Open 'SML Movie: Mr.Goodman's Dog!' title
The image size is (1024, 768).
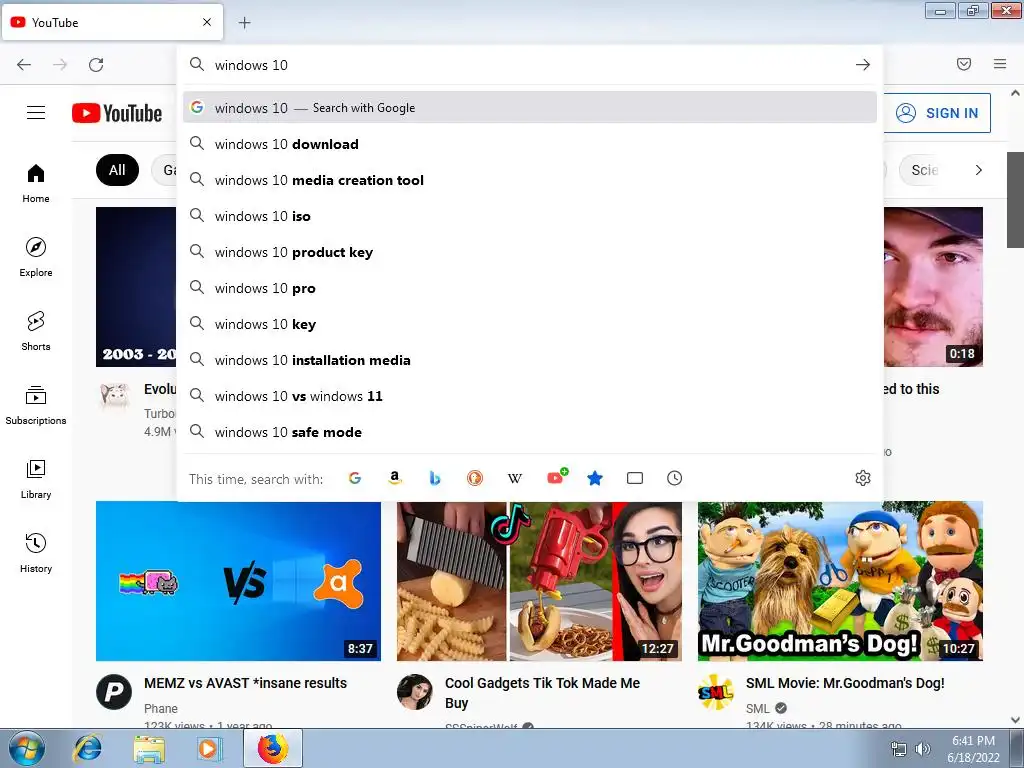click(x=845, y=683)
